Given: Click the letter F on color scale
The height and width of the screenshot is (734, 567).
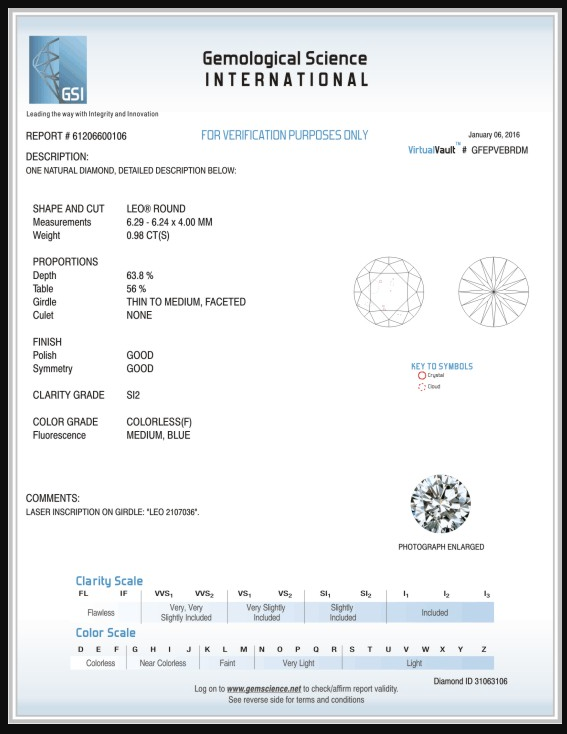Looking at the screenshot, I should [116, 649].
